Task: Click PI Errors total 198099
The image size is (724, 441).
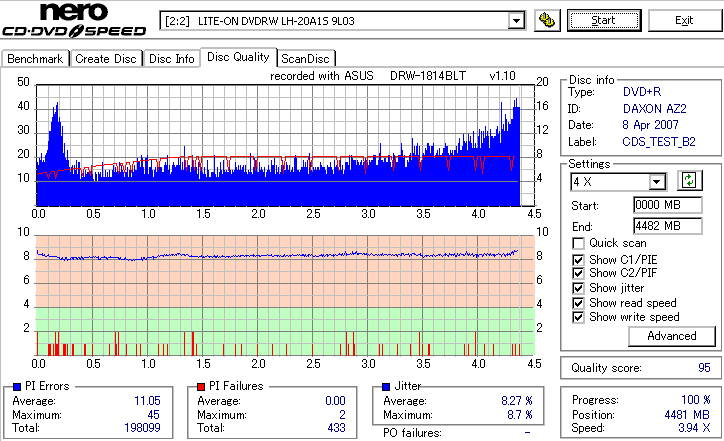Action: point(142,428)
